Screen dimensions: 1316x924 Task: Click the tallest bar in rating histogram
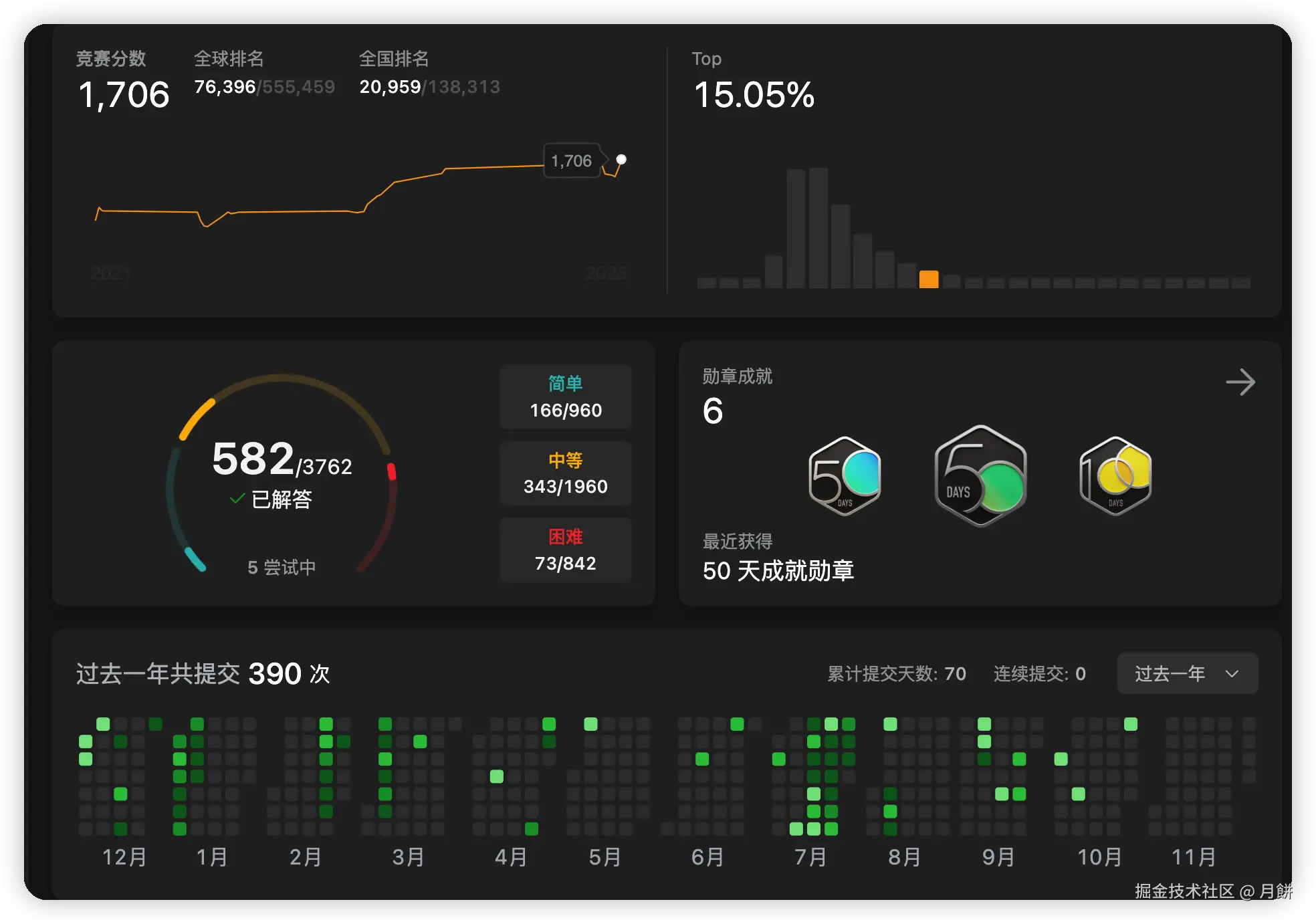point(818,227)
